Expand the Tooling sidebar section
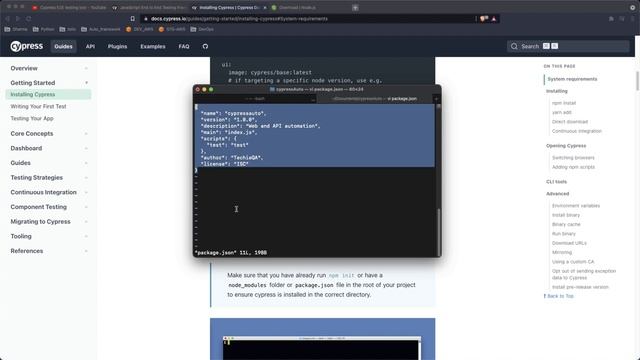Viewport: 640px width, 360px height. 49,236
